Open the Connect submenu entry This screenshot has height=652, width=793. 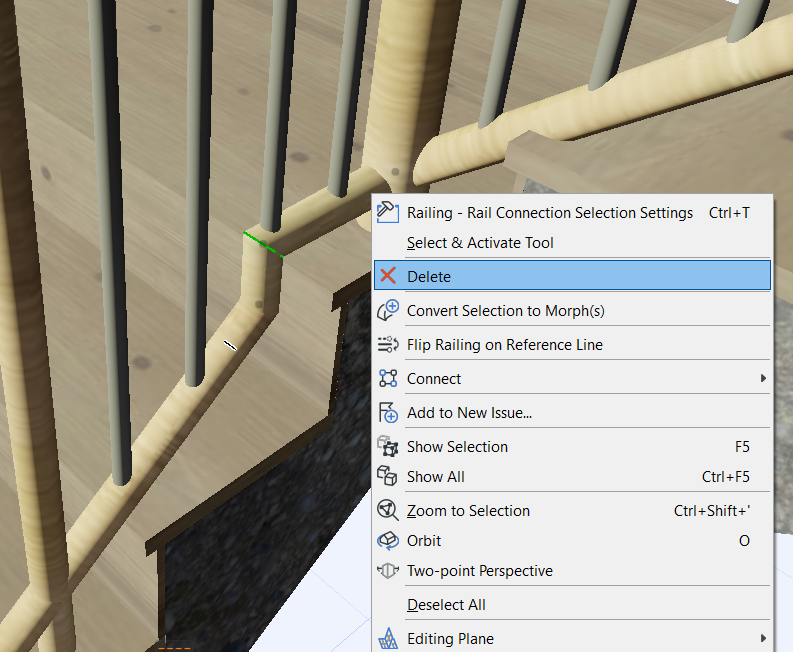572,378
